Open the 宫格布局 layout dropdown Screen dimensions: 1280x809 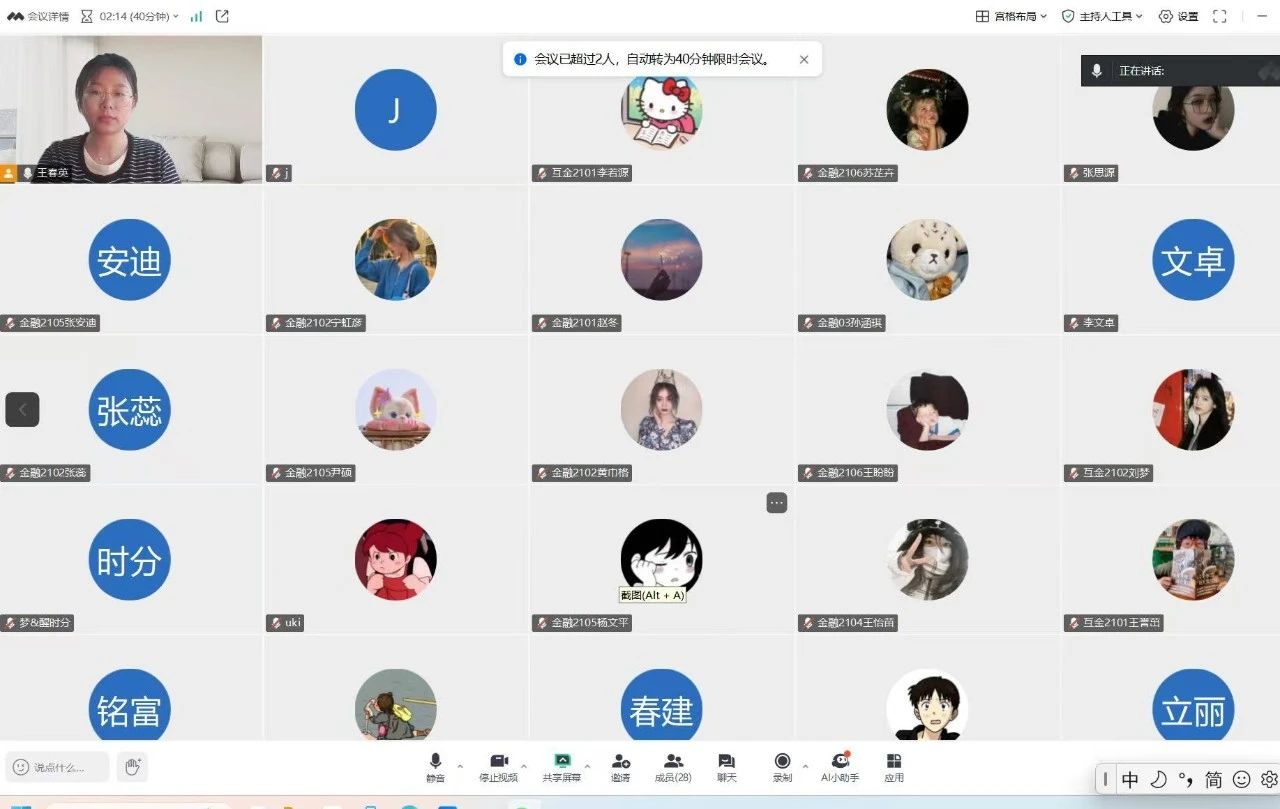(1011, 16)
